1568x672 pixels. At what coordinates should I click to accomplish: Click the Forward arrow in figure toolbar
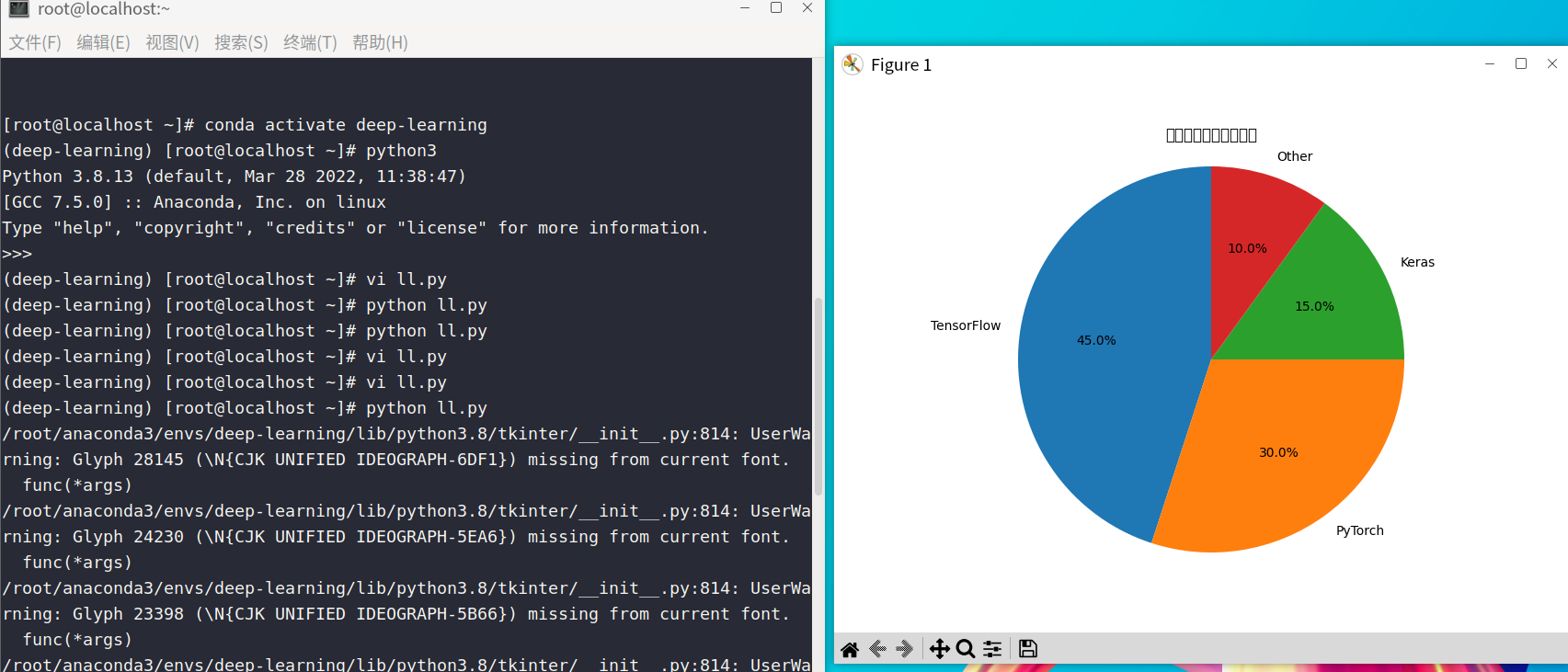[x=905, y=649]
